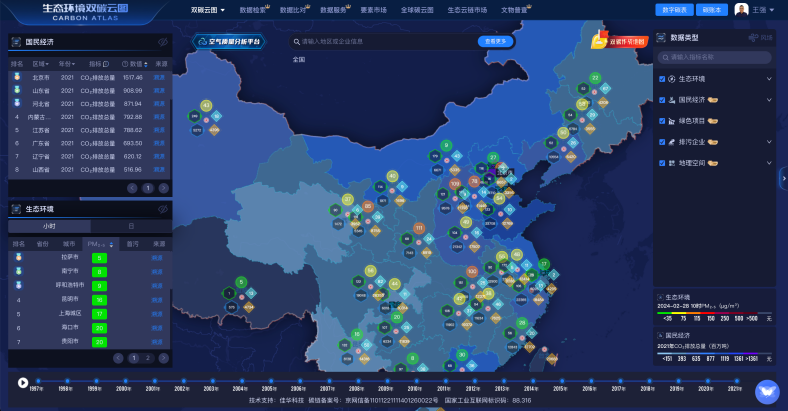Click the 国民经济 panel header icon
Image resolution: width=788 pixels, height=411 pixels.
tap(16, 42)
